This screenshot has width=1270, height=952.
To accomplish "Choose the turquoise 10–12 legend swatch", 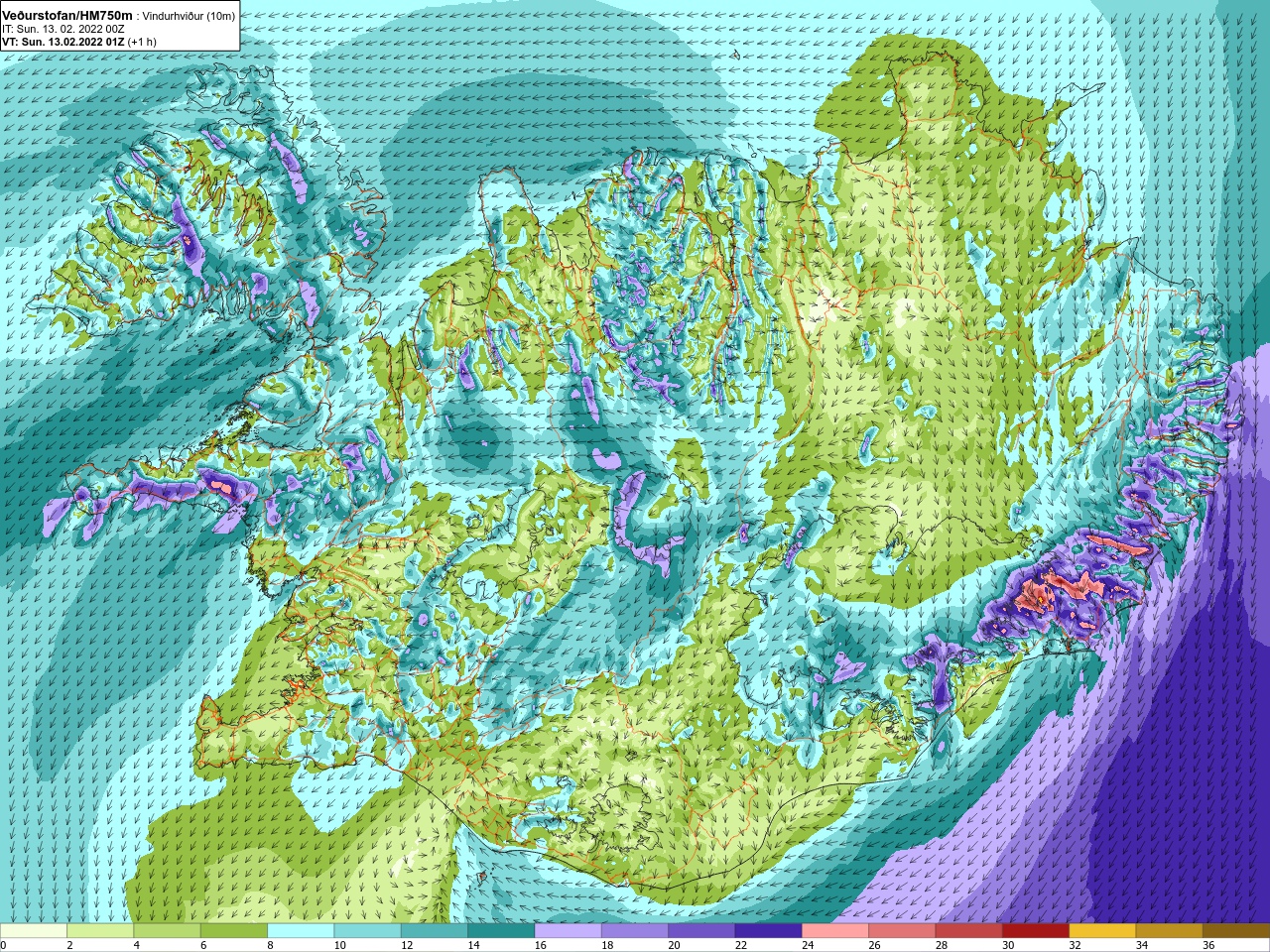I will [367, 931].
